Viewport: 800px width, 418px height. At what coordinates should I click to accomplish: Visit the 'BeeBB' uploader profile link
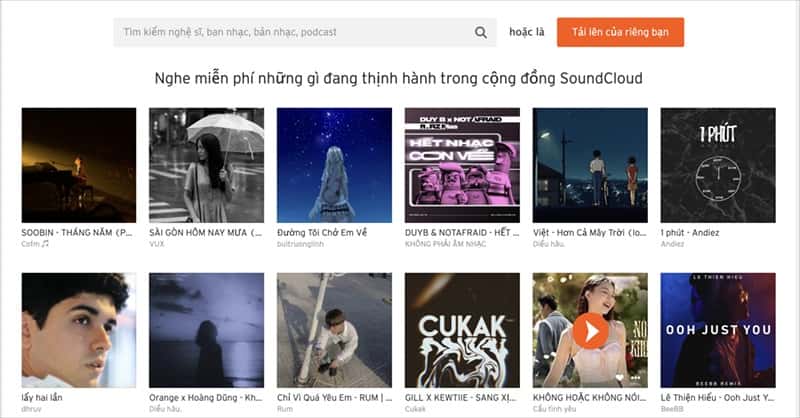click(673, 408)
